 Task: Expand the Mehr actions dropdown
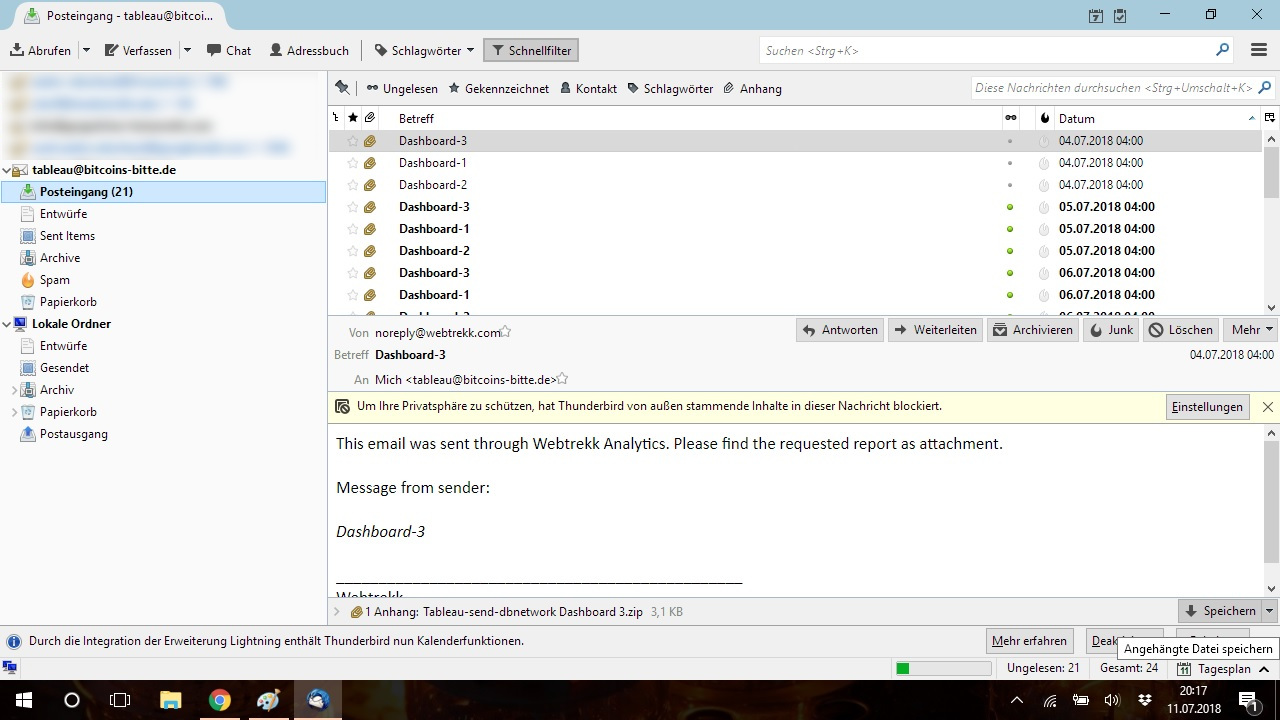pyautogui.click(x=1252, y=330)
